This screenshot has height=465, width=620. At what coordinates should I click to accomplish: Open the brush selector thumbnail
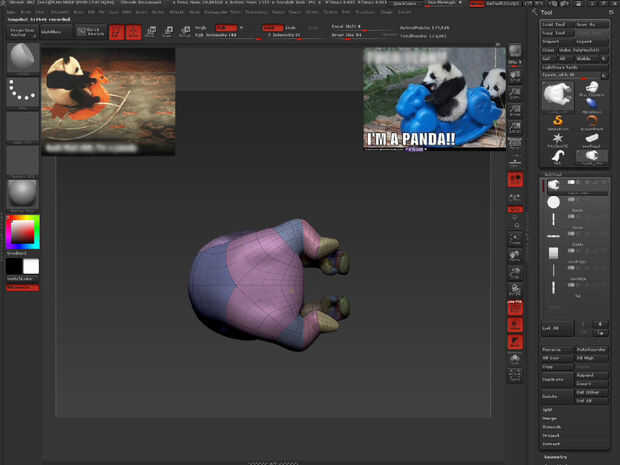point(20,58)
